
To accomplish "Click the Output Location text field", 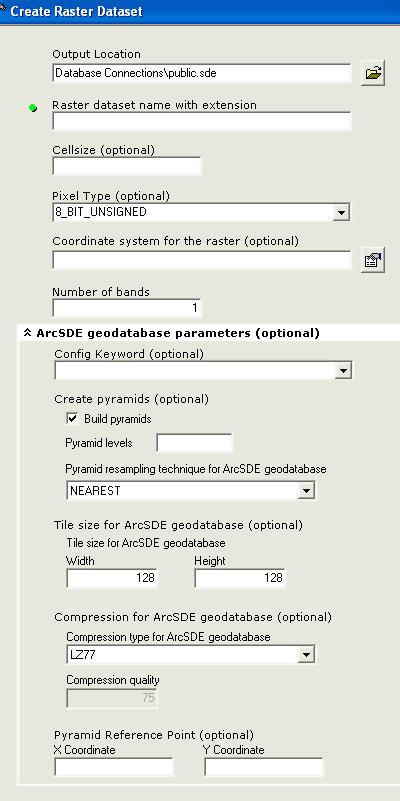I will 202,73.
